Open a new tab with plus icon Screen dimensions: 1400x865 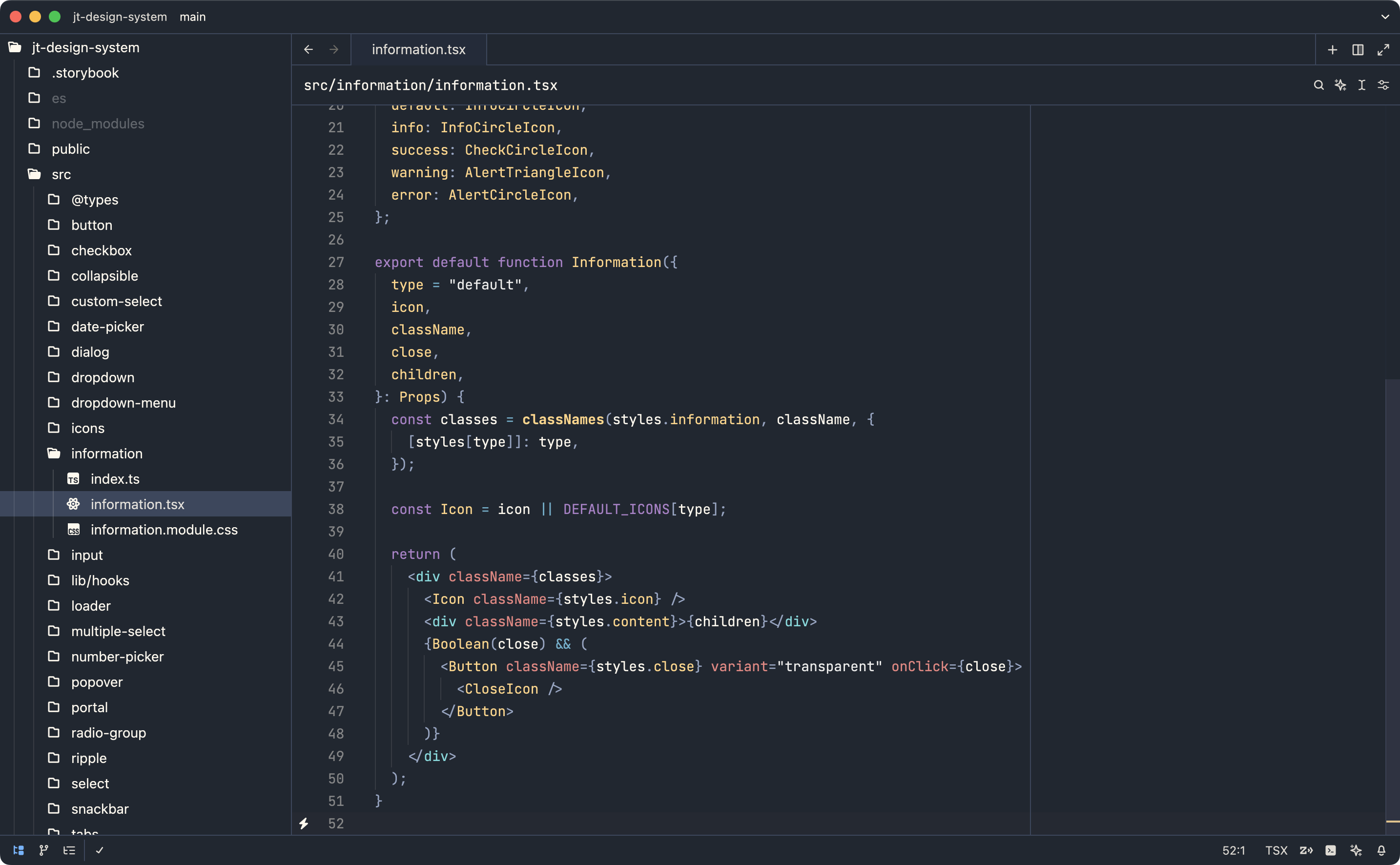click(x=1333, y=50)
